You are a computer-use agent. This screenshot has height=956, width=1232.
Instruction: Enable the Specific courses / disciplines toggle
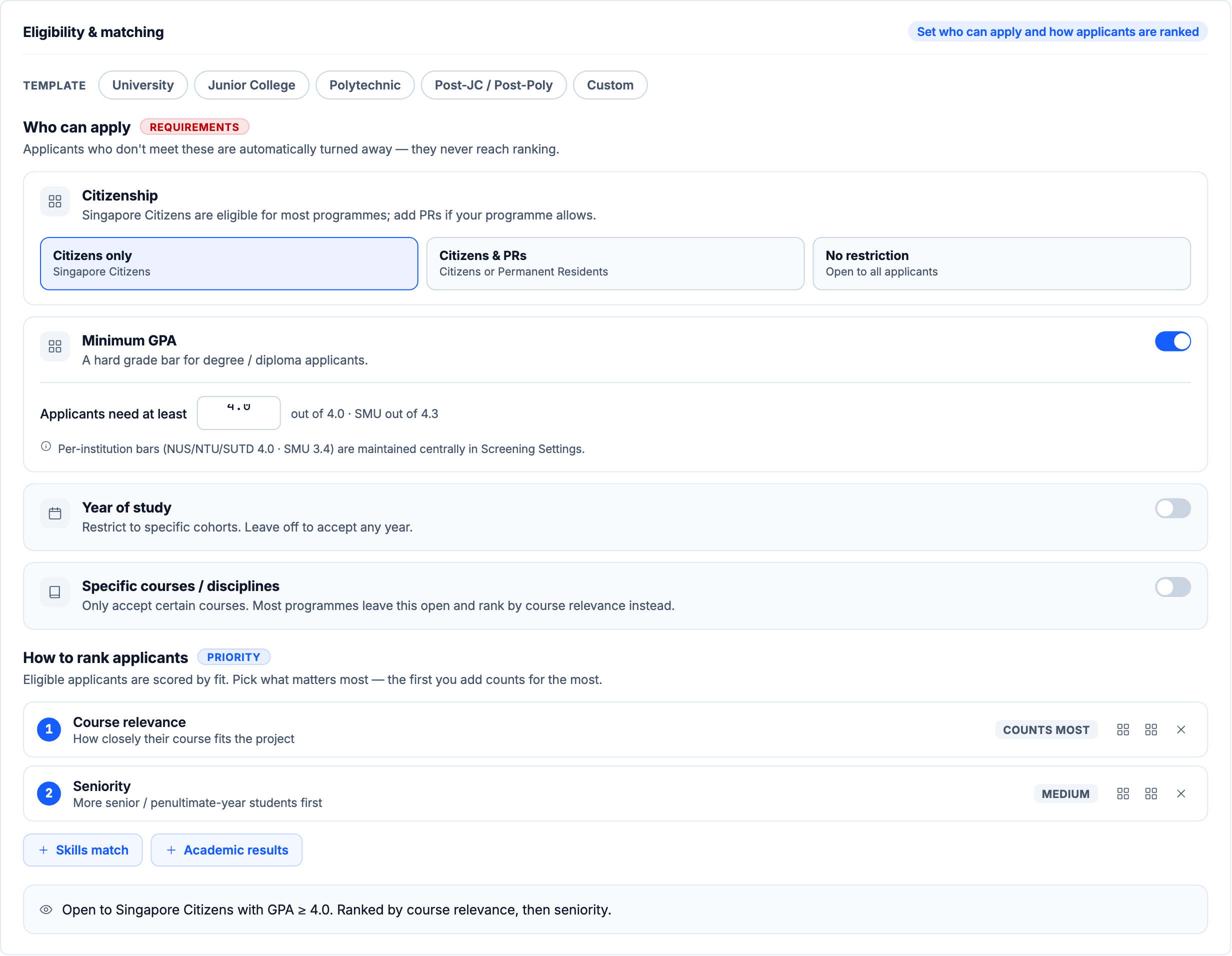(x=1173, y=587)
